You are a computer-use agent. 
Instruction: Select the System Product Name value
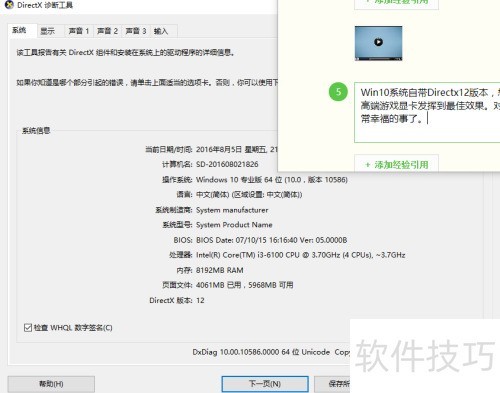tap(234, 225)
